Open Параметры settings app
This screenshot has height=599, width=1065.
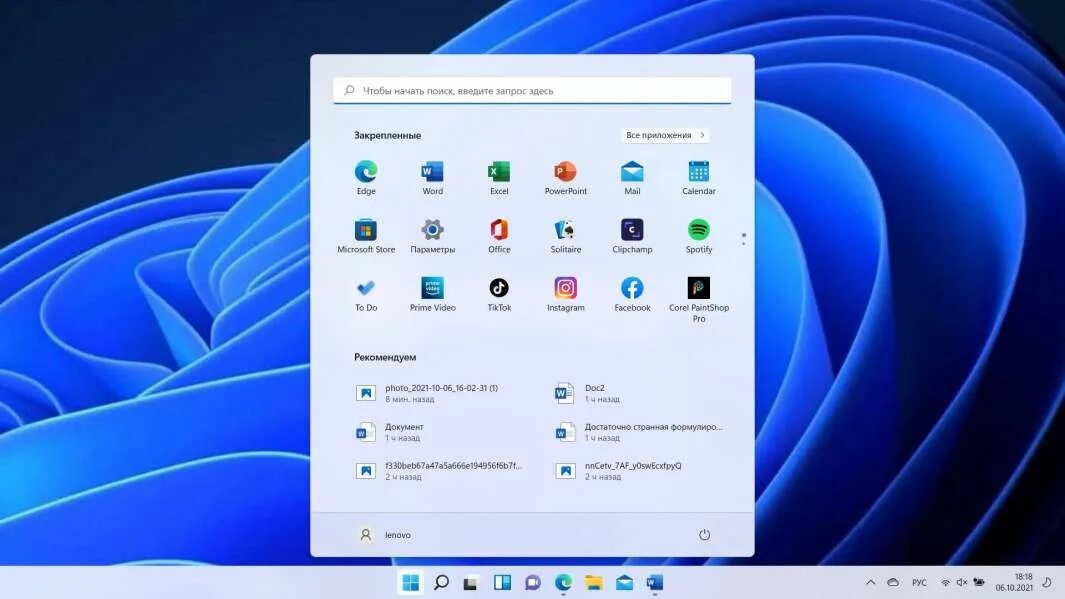point(433,236)
